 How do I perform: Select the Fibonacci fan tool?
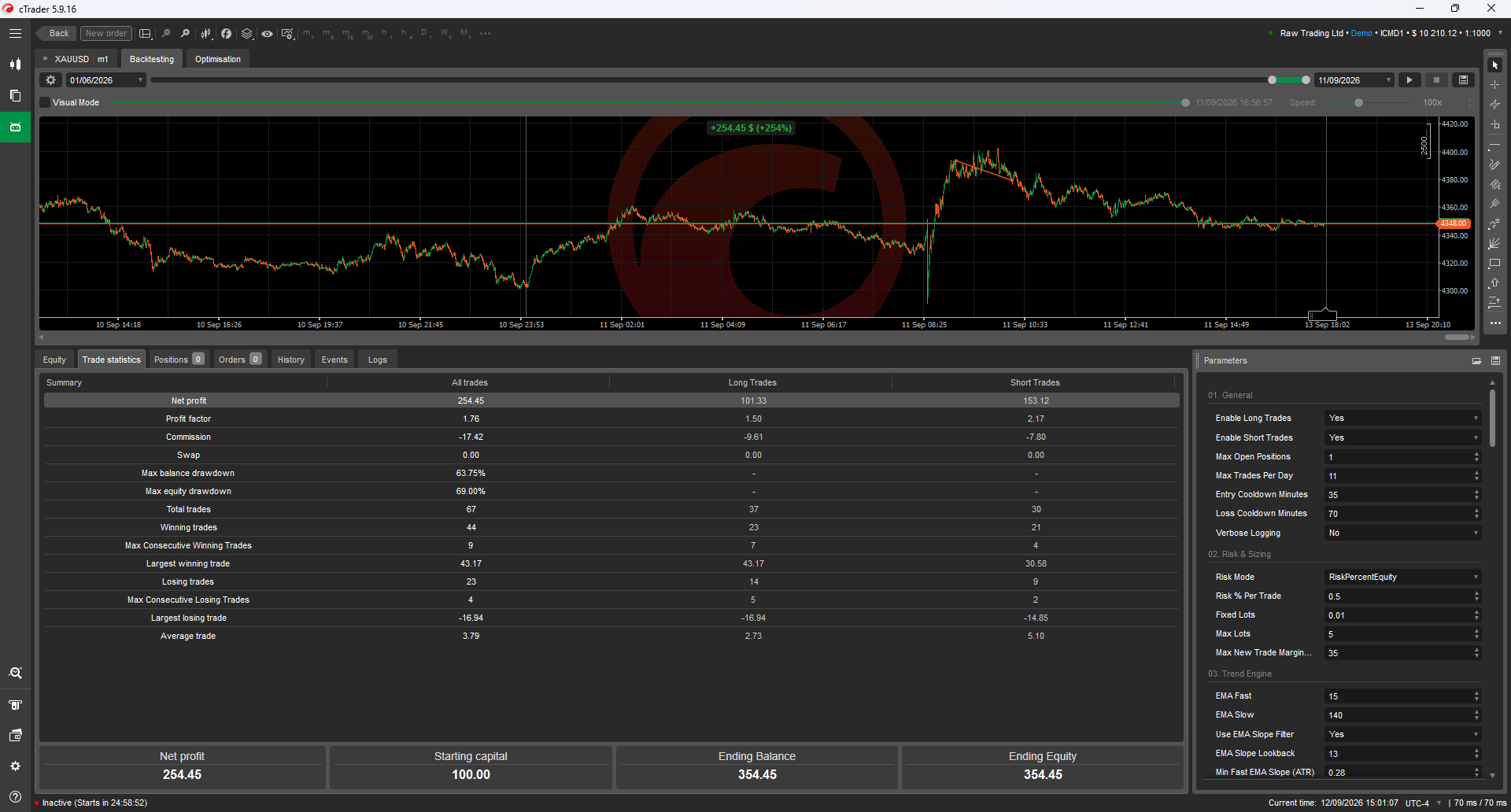pyautogui.click(x=1494, y=244)
